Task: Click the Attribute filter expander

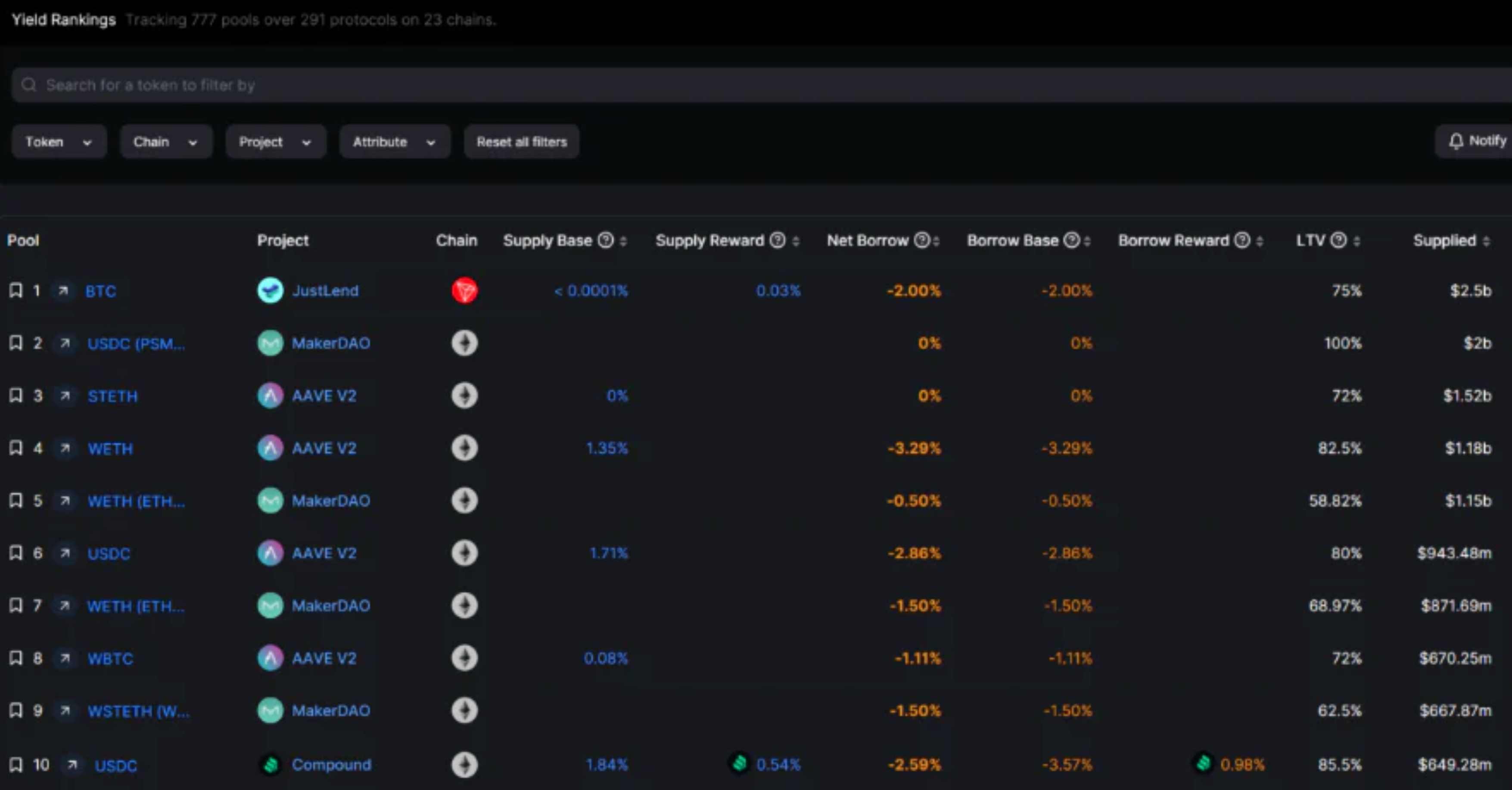Action: point(393,141)
